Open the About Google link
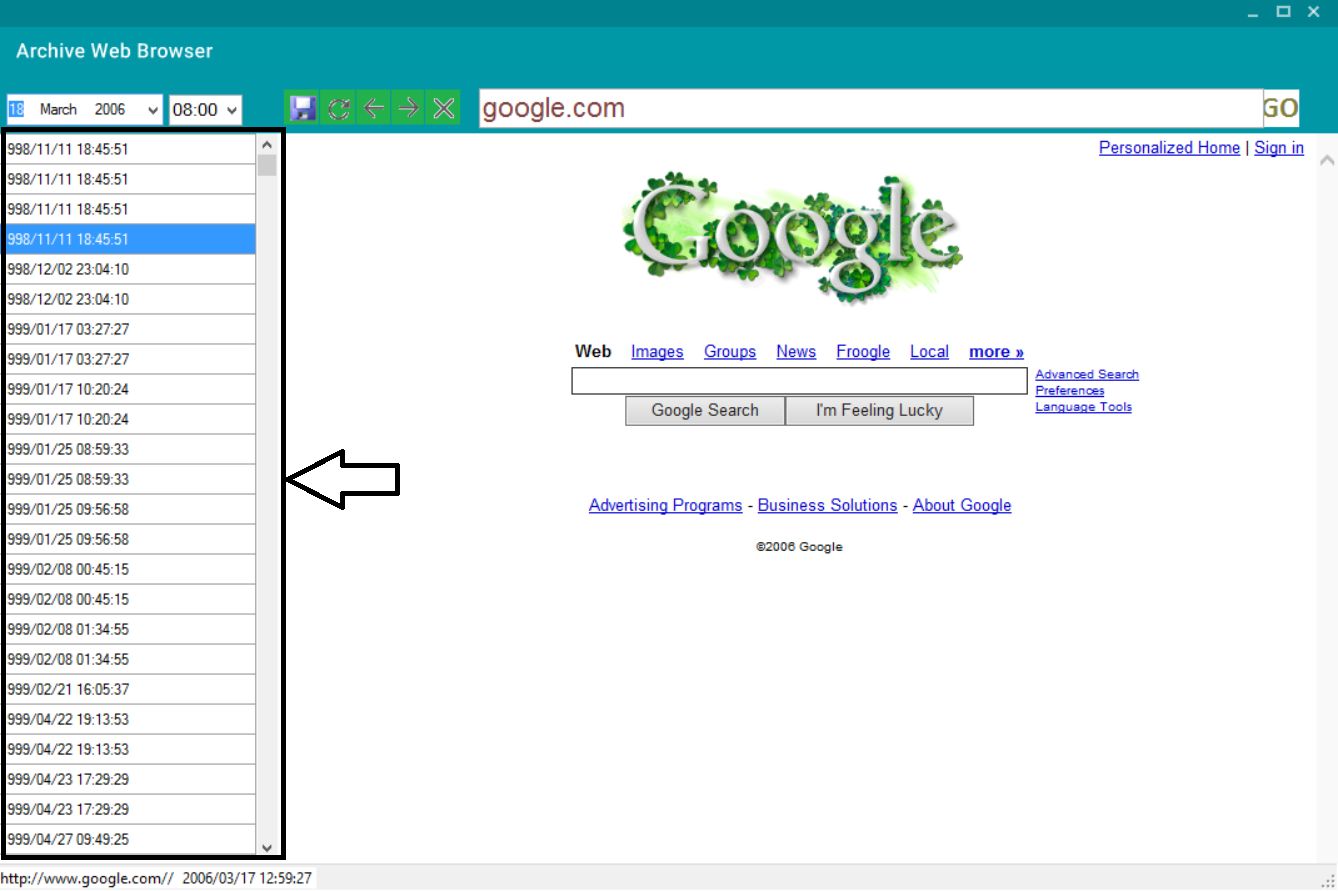The height and width of the screenshot is (891, 1338). point(962,506)
